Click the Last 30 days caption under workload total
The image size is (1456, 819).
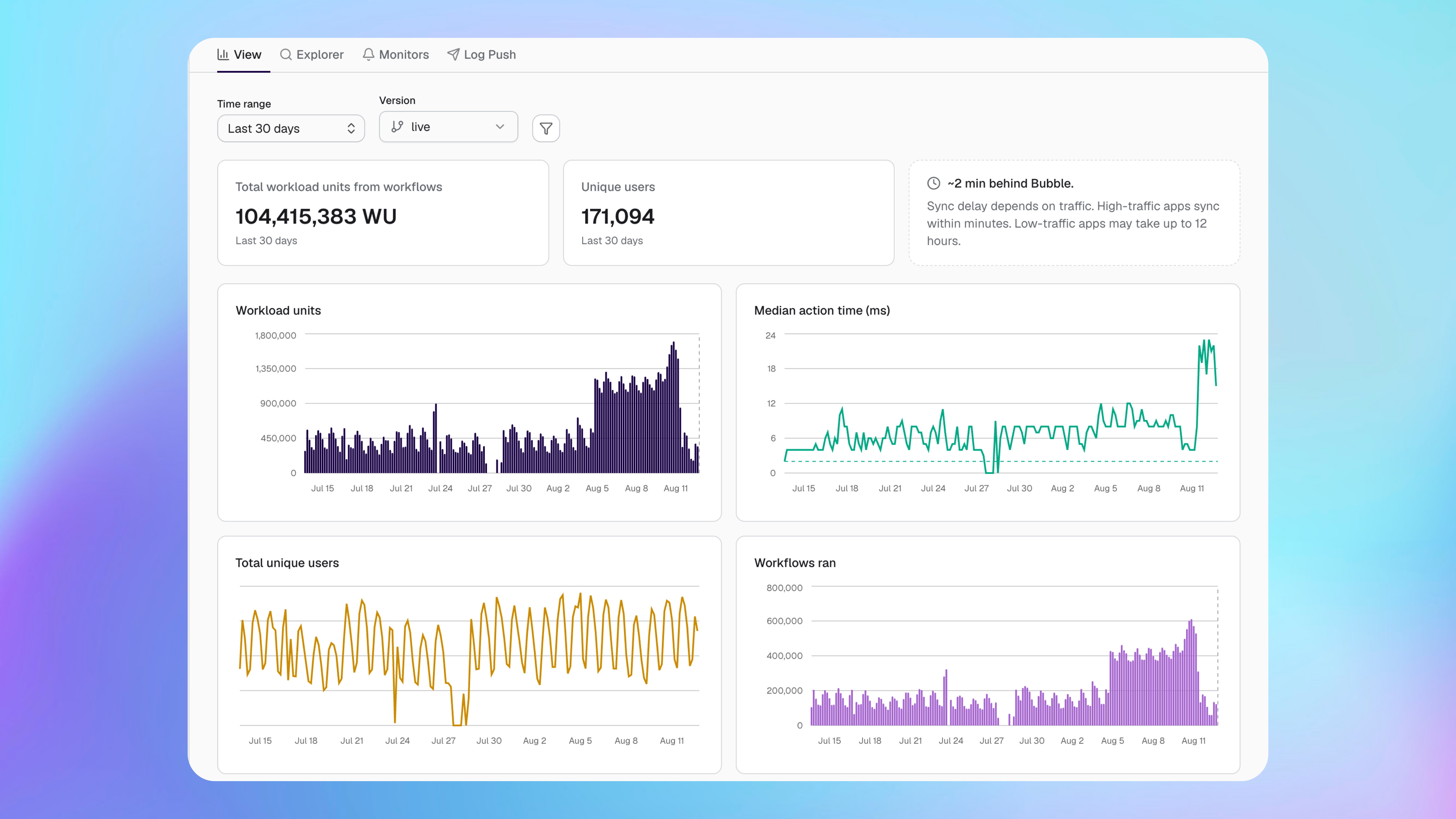pos(266,241)
